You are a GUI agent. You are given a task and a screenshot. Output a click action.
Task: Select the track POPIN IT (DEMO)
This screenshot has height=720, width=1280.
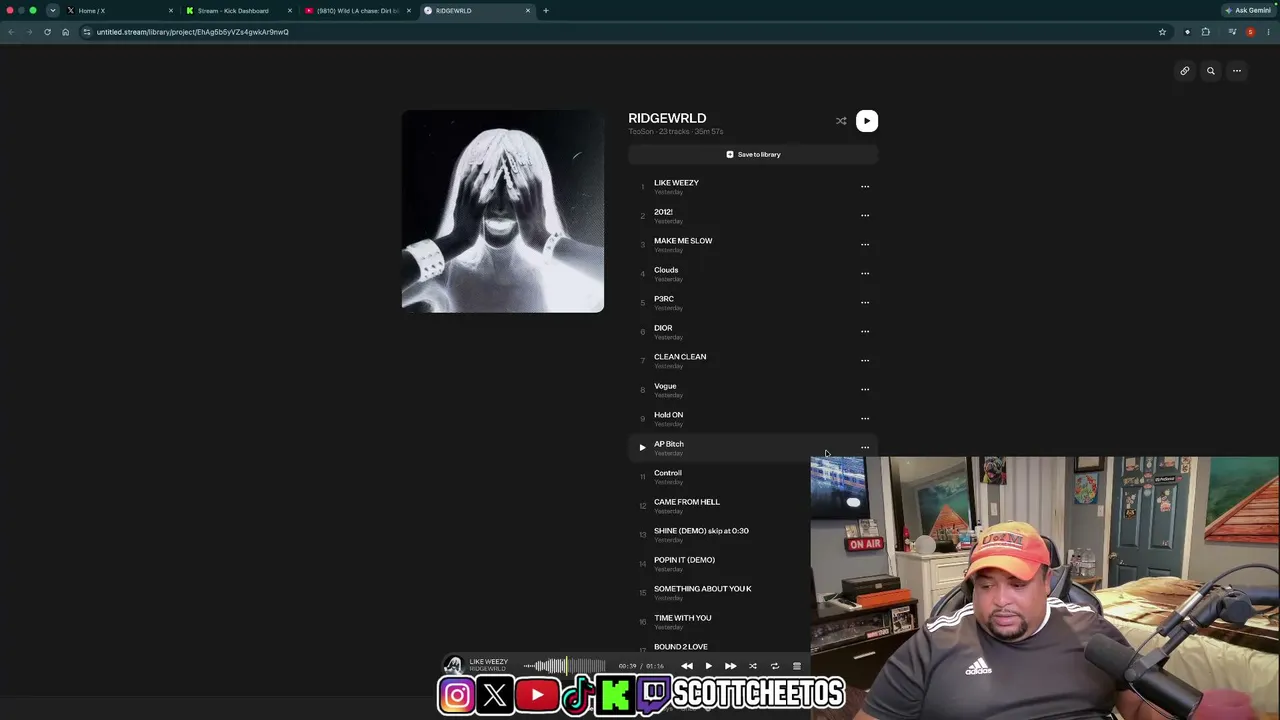[719, 563]
